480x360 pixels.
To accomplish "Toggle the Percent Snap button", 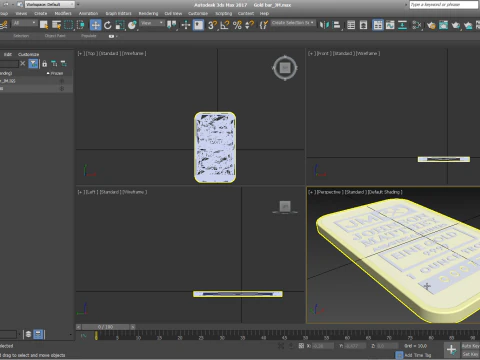I will pyautogui.click(x=237, y=25).
